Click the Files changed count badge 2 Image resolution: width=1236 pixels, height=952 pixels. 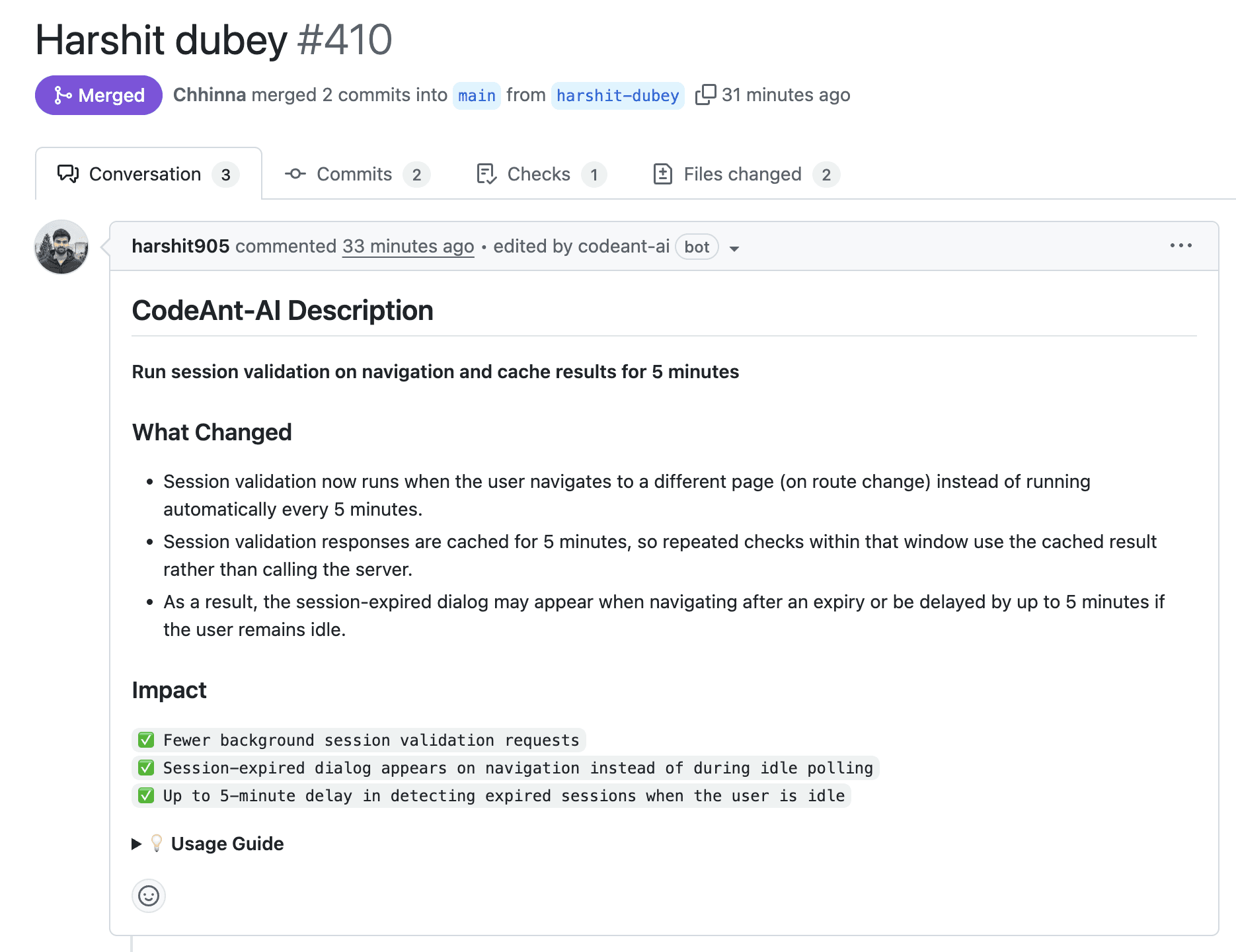click(826, 175)
